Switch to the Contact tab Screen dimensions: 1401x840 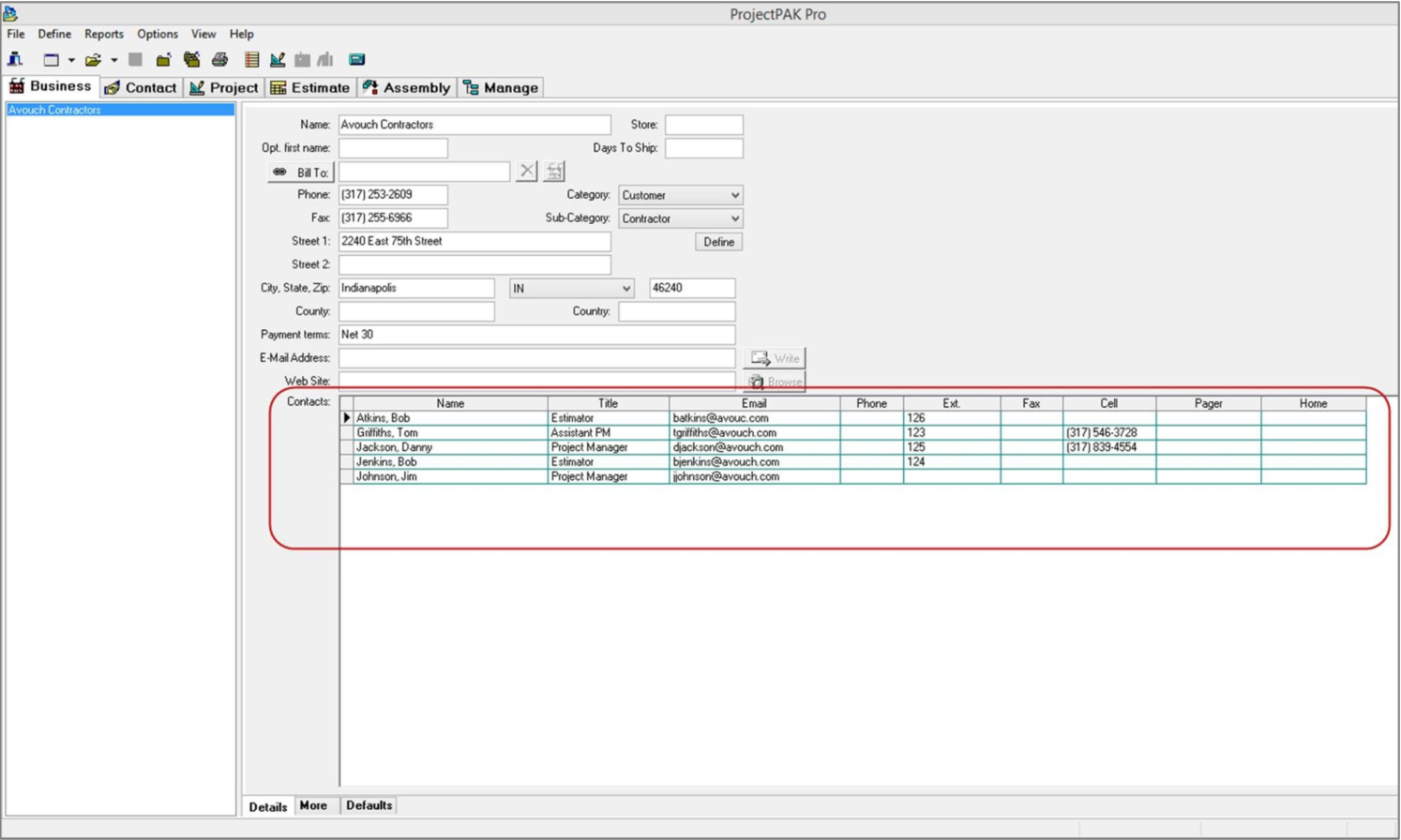(x=139, y=86)
